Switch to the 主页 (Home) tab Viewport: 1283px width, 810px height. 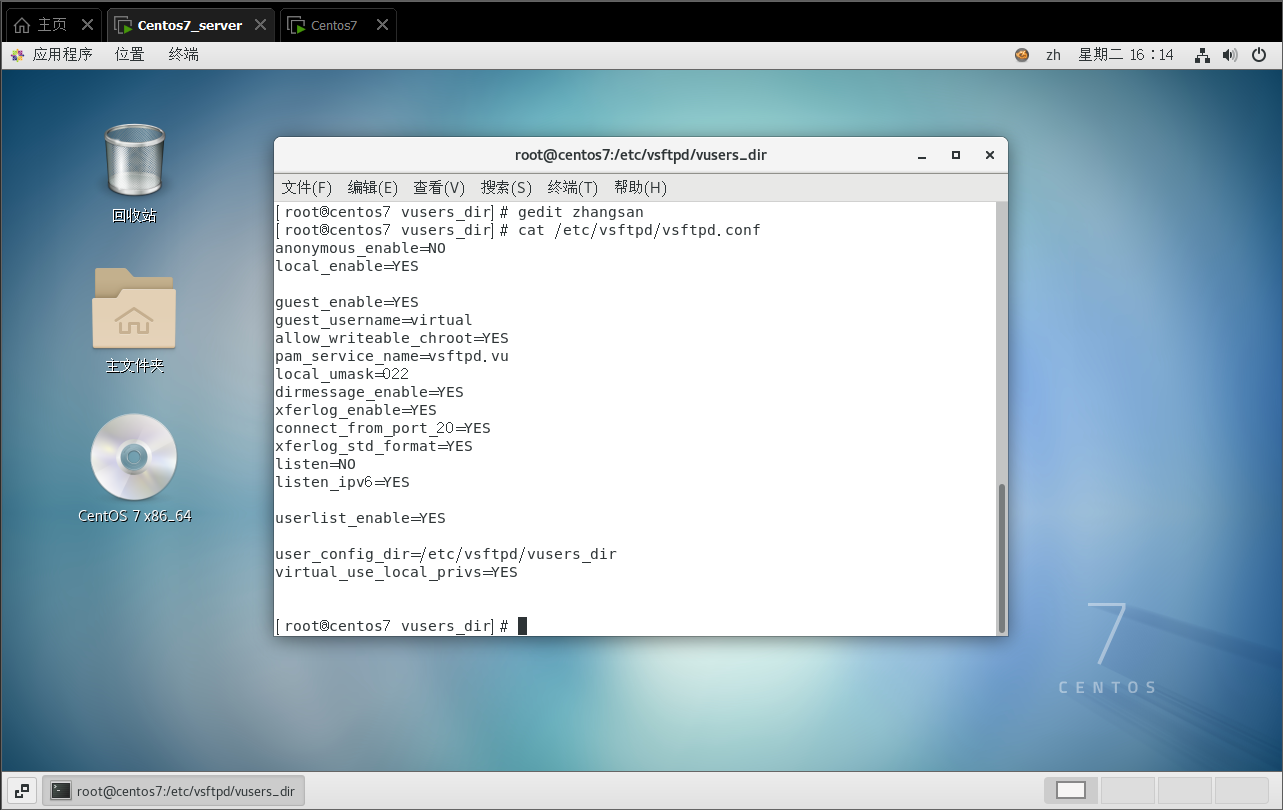[x=51, y=25]
